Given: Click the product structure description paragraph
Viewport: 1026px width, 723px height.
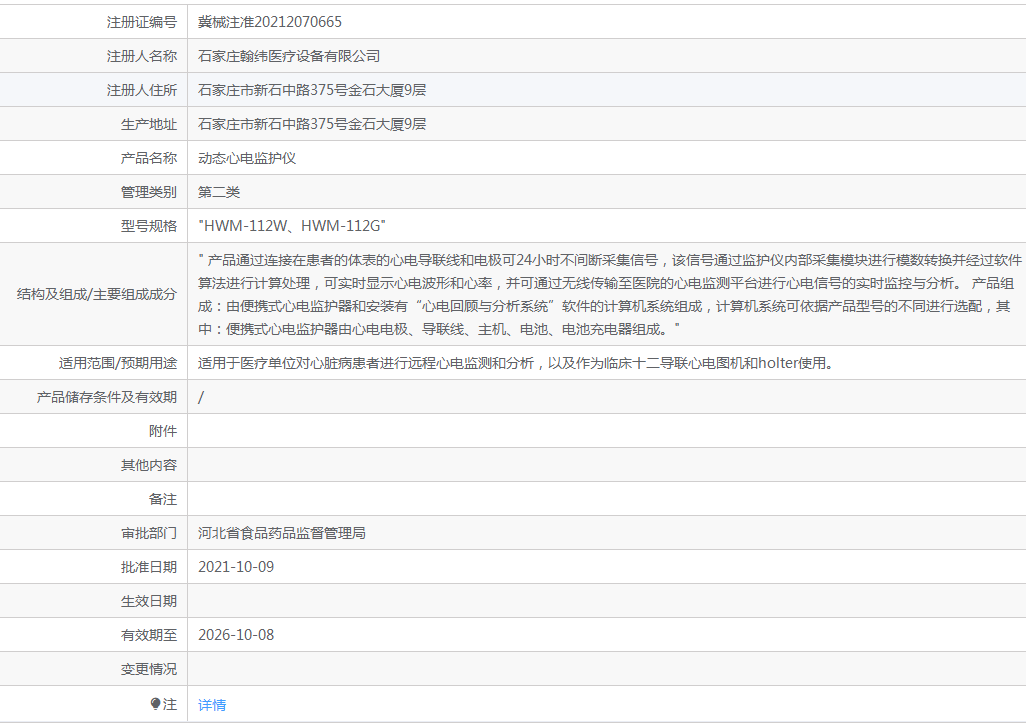Looking at the screenshot, I should [609, 294].
